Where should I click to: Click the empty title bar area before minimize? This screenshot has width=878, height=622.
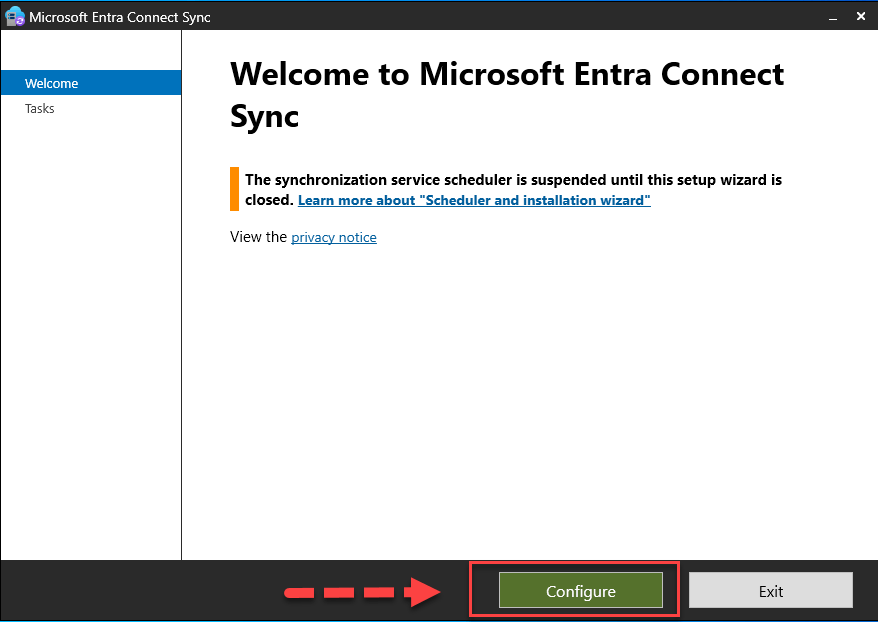pyautogui.click(x=500, y=17)
